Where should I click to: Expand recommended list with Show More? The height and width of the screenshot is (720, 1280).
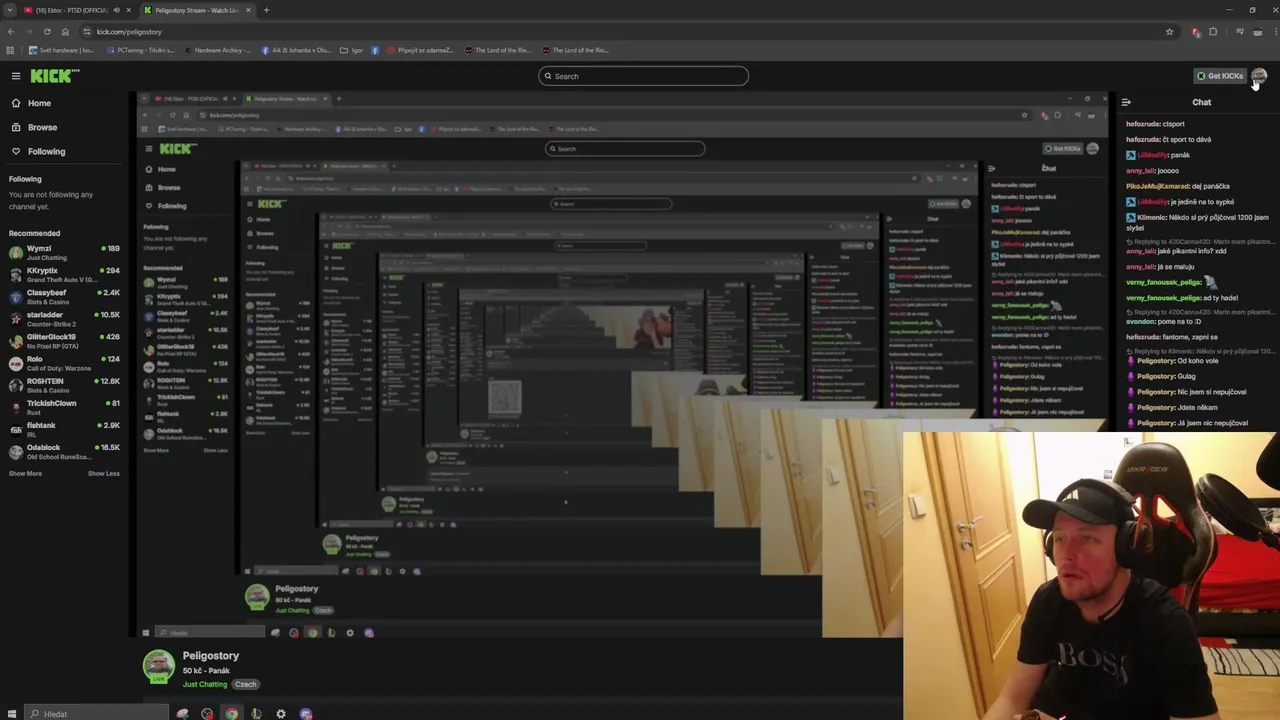coord(25,473)
